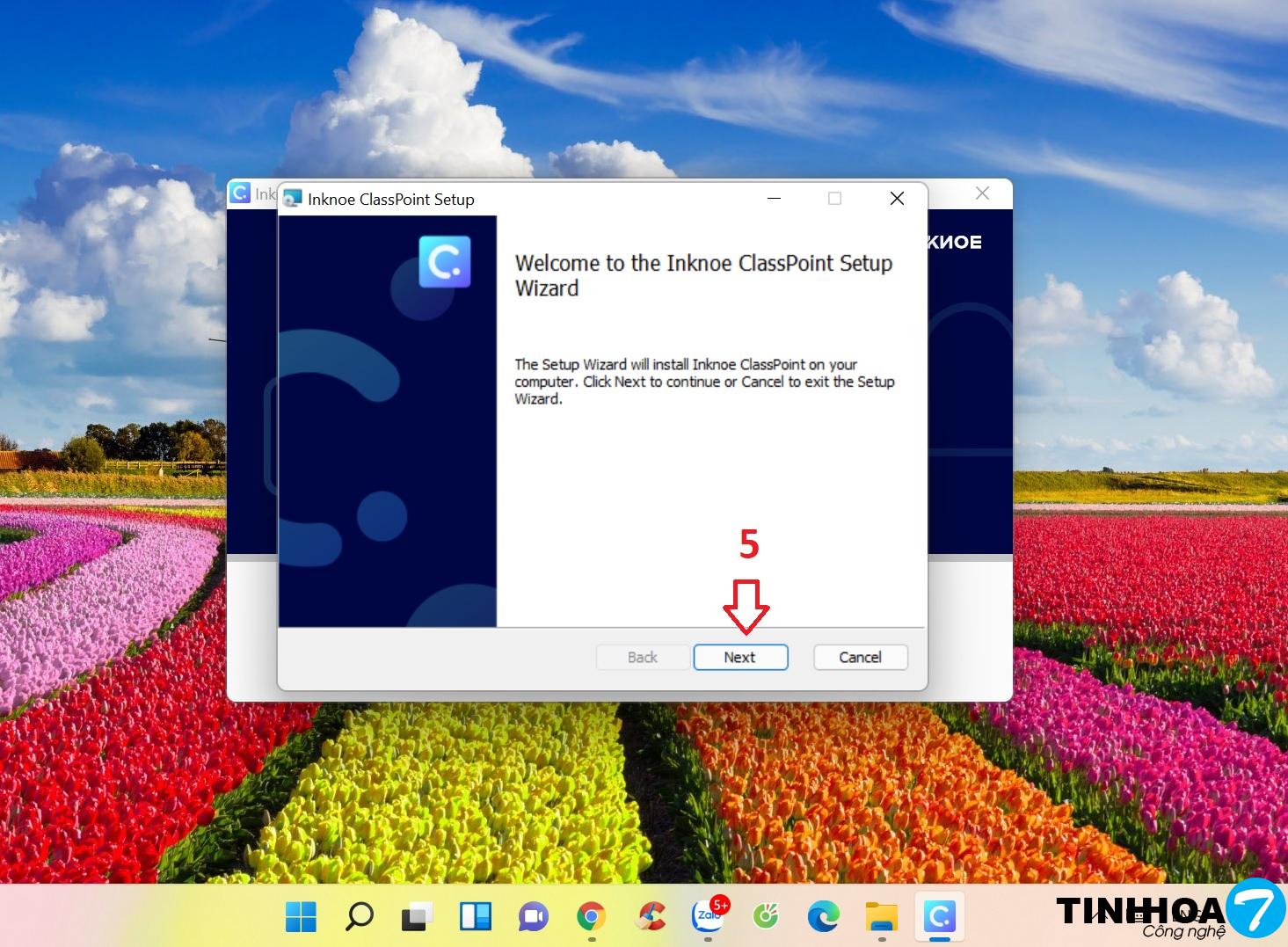Launch Microsoft Edge from the taskbar
This screenshot has width=1288, height=947.
(x=824, y=916)
